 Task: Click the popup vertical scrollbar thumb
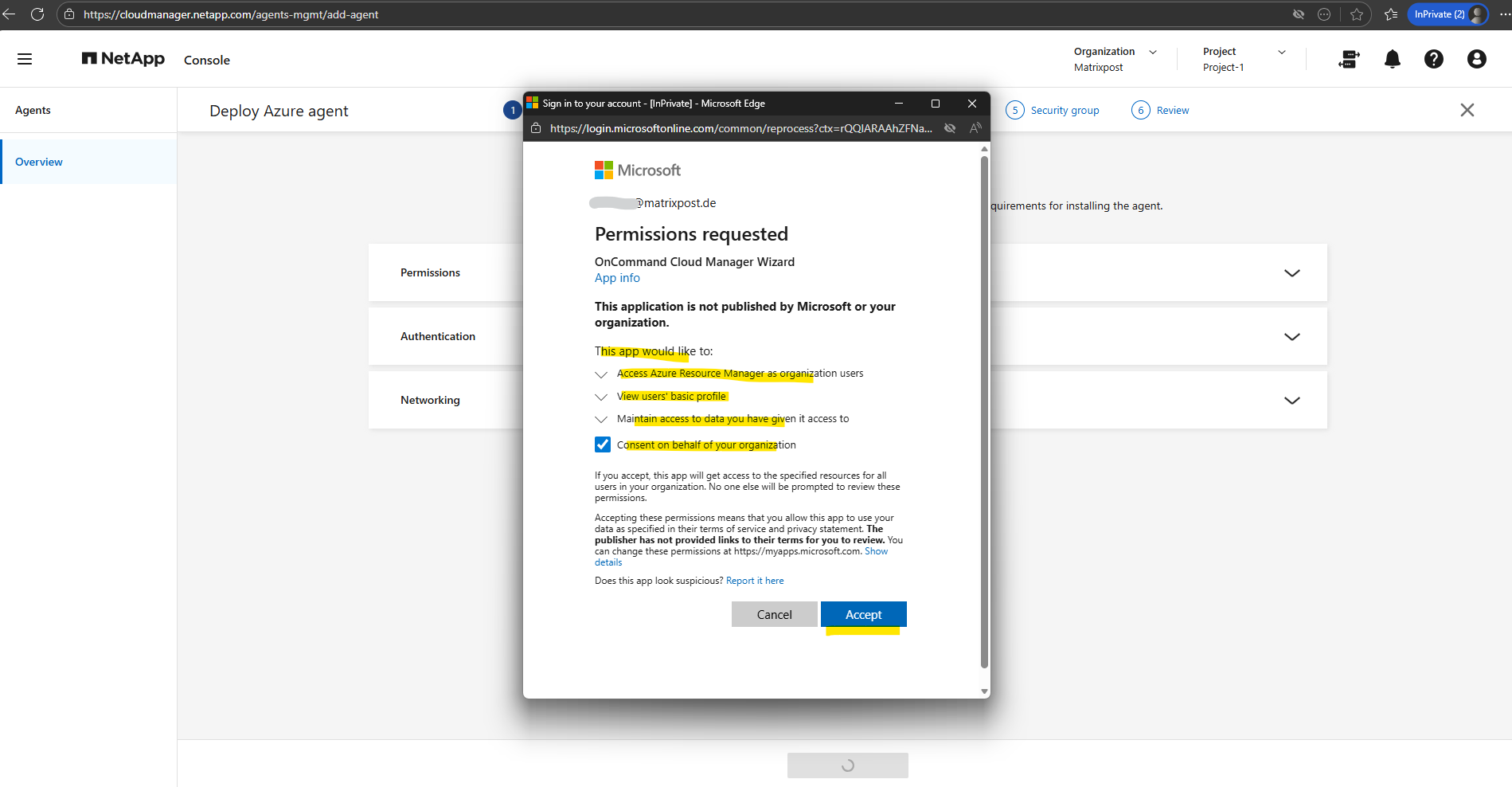pyautogui.click(x=984, y=412)
